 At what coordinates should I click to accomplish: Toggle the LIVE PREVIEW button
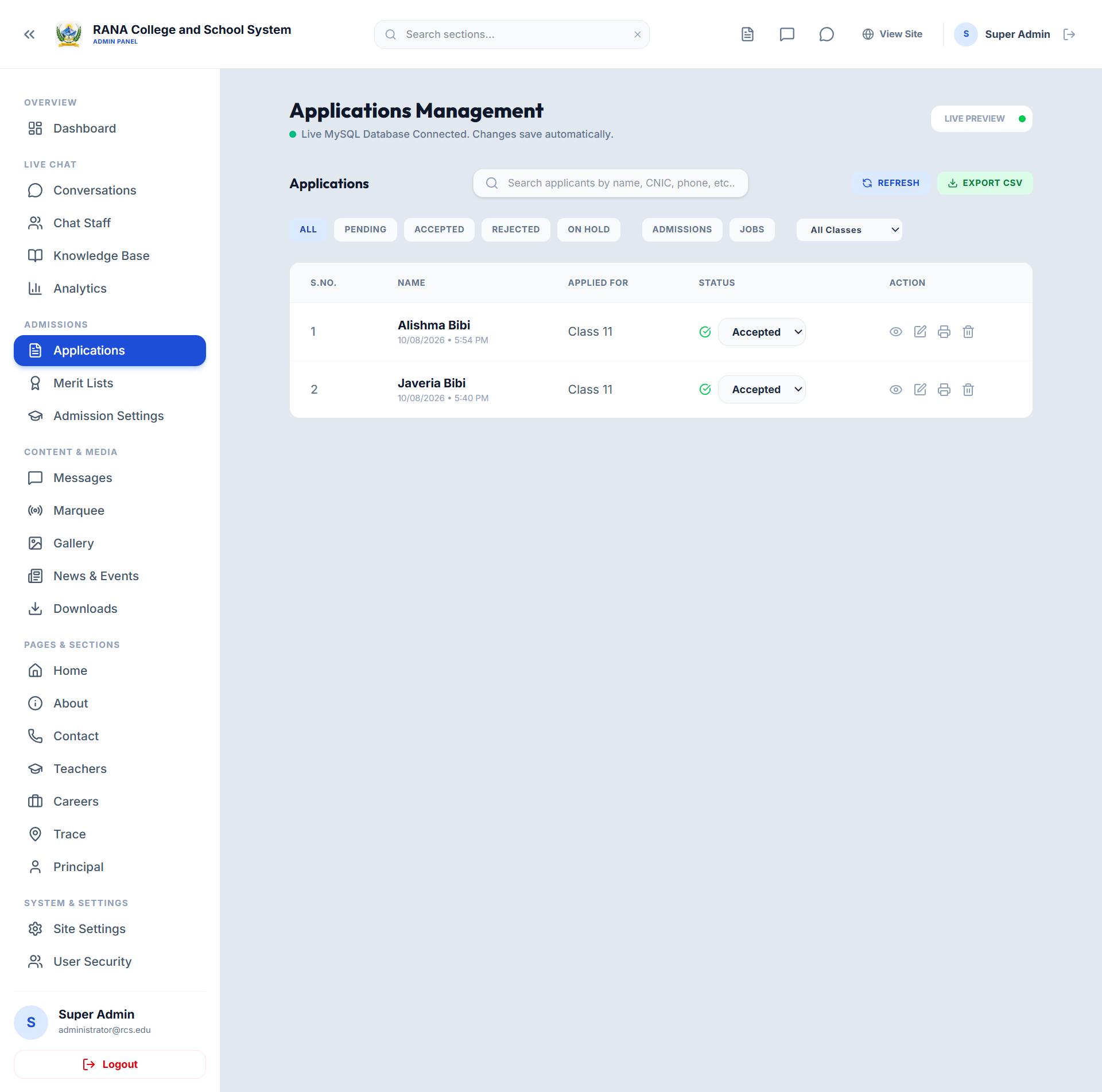[x=981, y=119]
